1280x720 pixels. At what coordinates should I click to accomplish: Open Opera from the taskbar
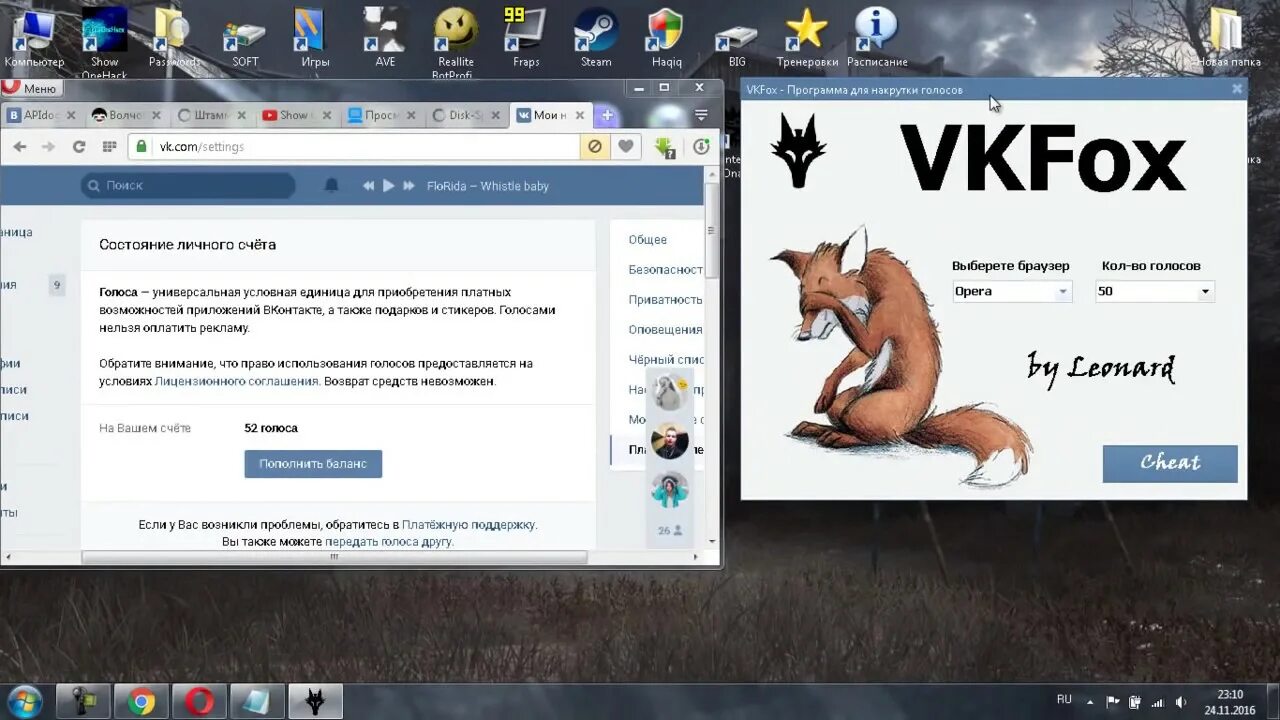[x=199, y=702]
